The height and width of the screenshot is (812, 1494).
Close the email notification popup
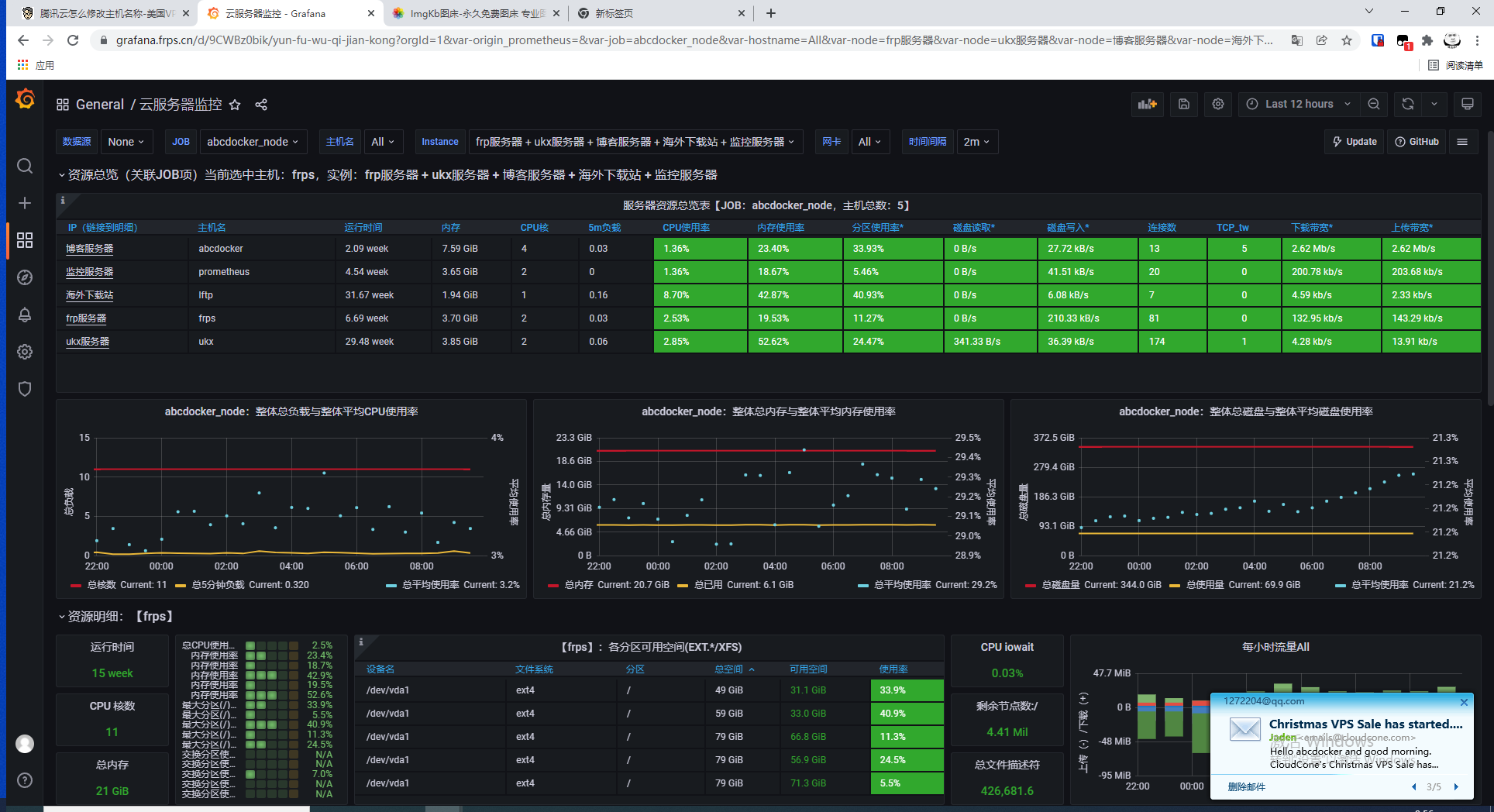(x=1464, y=702)
